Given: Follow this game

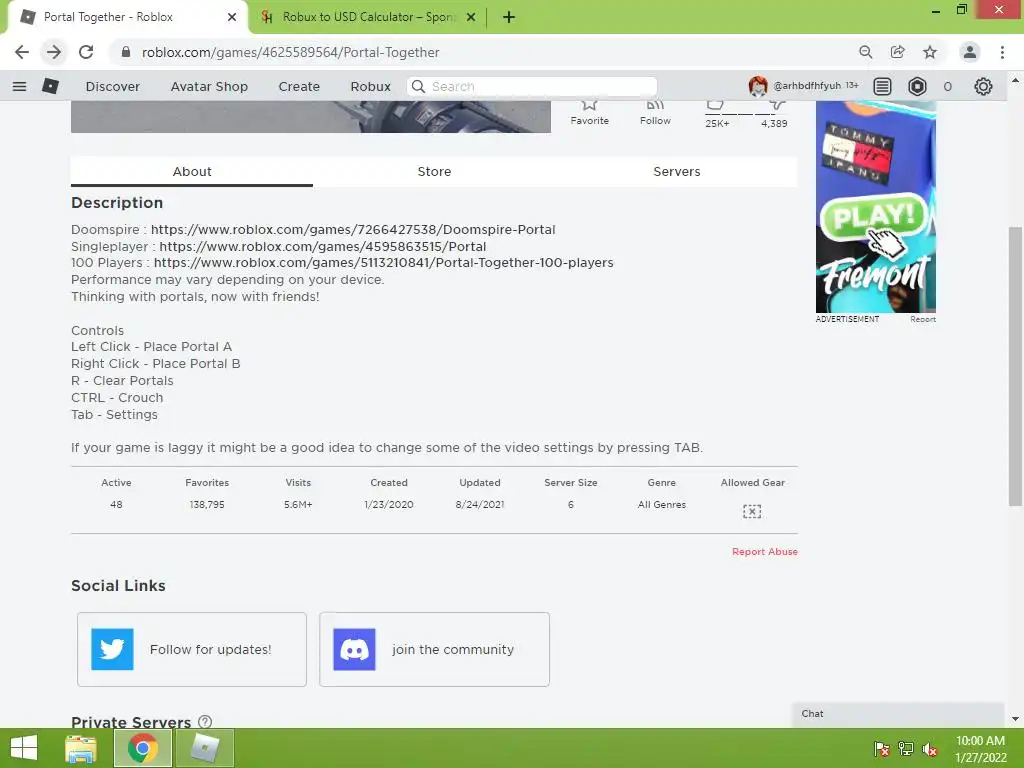Looking at the screenshot, I should pos(655,112).
